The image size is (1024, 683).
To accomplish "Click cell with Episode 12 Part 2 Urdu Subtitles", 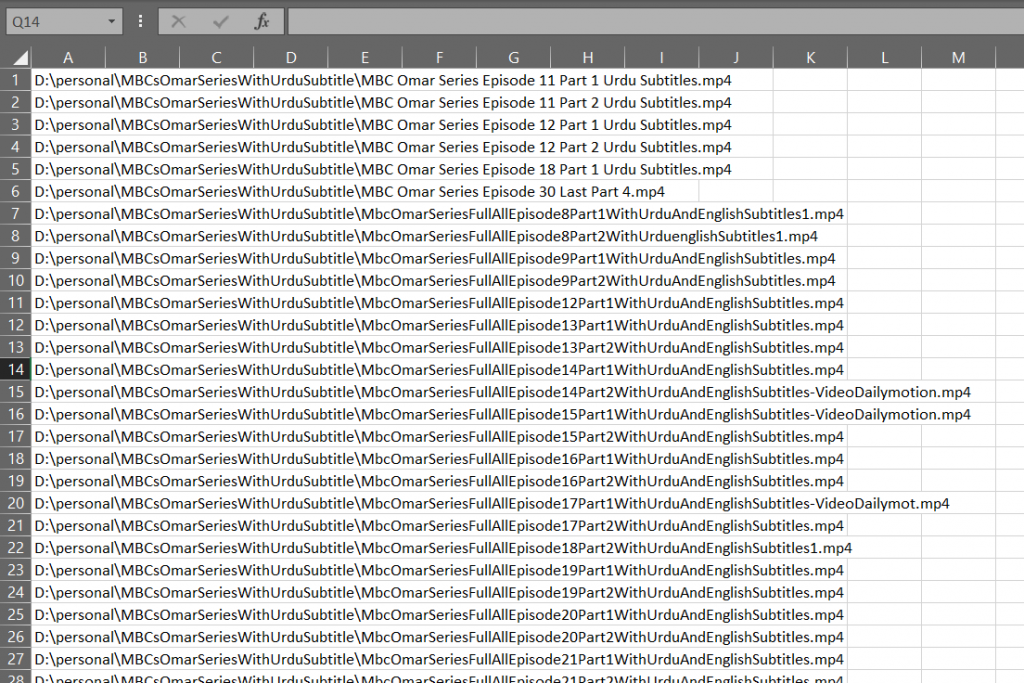I will [x=383, y=147].
